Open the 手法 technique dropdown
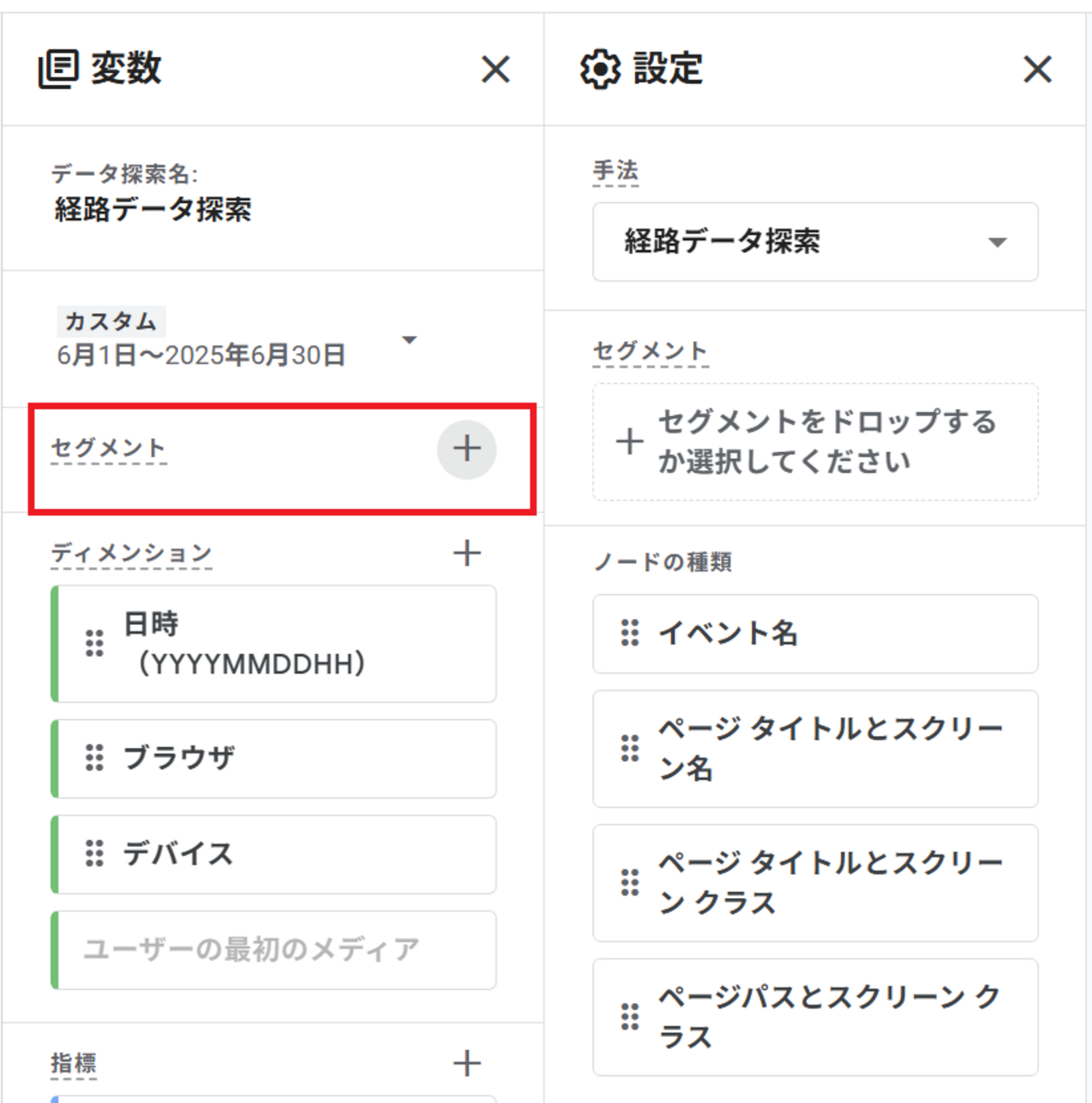The width and height of the screenshot is (1092, 1103). tap(815, 242)
